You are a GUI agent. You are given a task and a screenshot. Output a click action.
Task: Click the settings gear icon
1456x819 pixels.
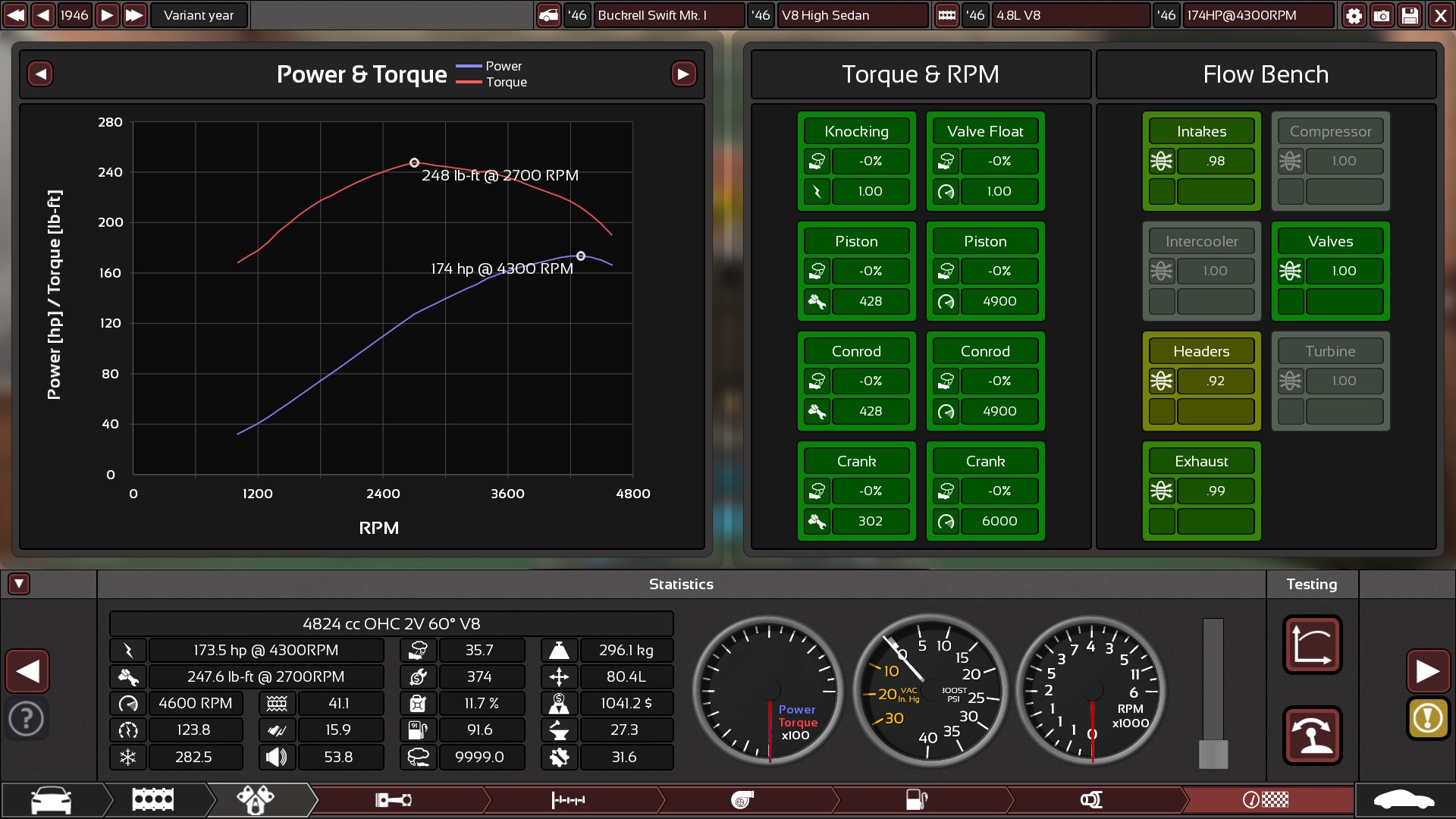(1354, 15)
